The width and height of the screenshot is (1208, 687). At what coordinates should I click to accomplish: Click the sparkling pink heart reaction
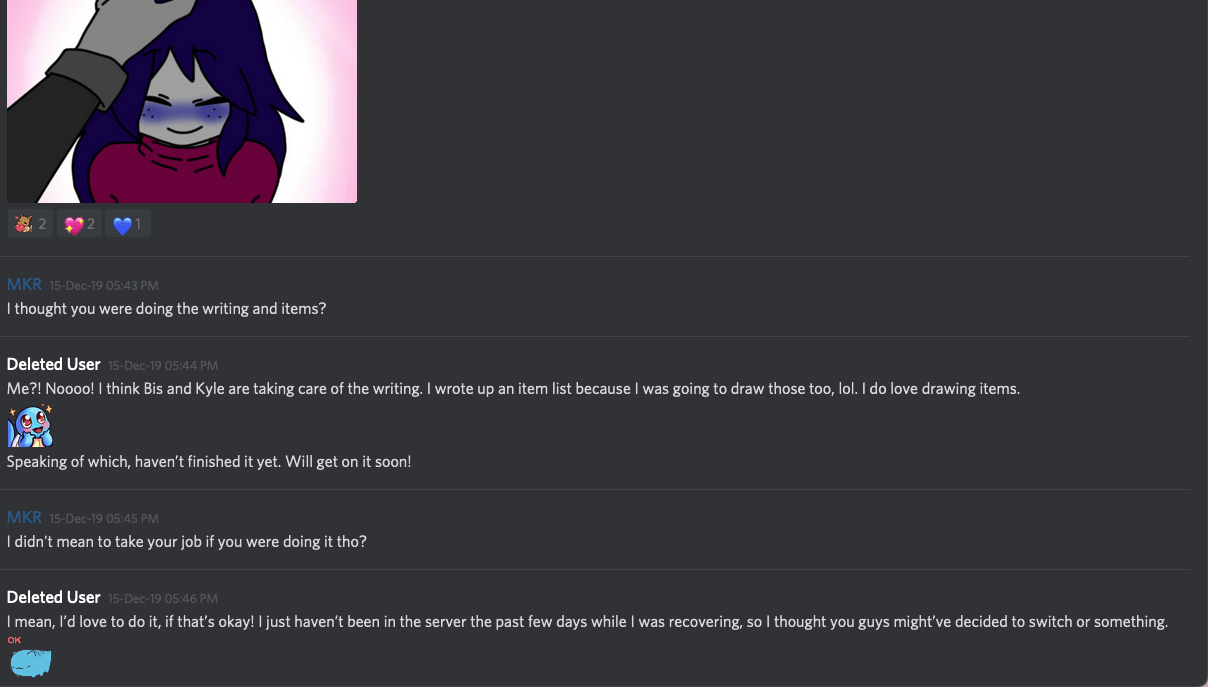click(79, 224)
